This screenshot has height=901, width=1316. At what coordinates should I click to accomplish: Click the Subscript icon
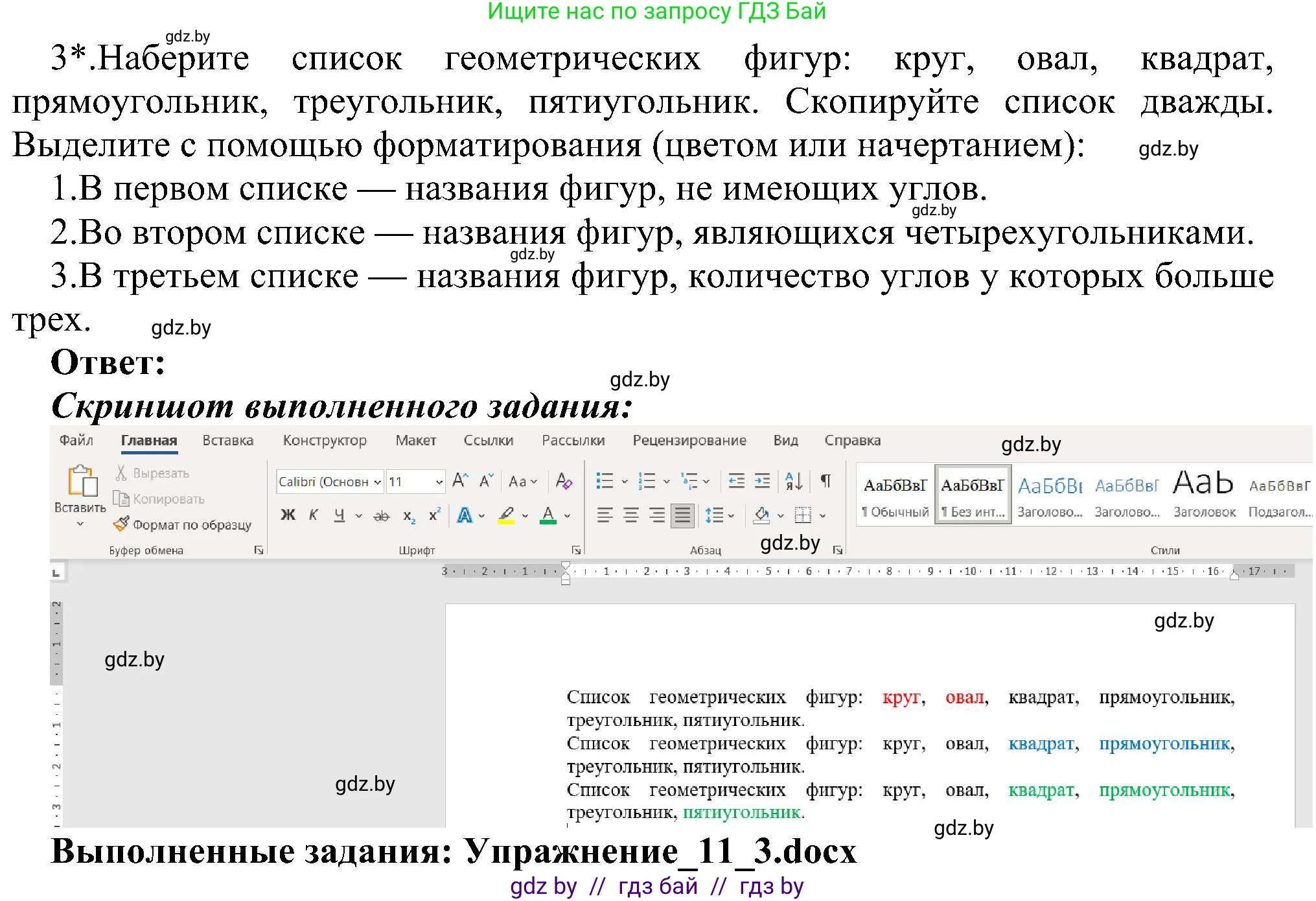(408, 515)
